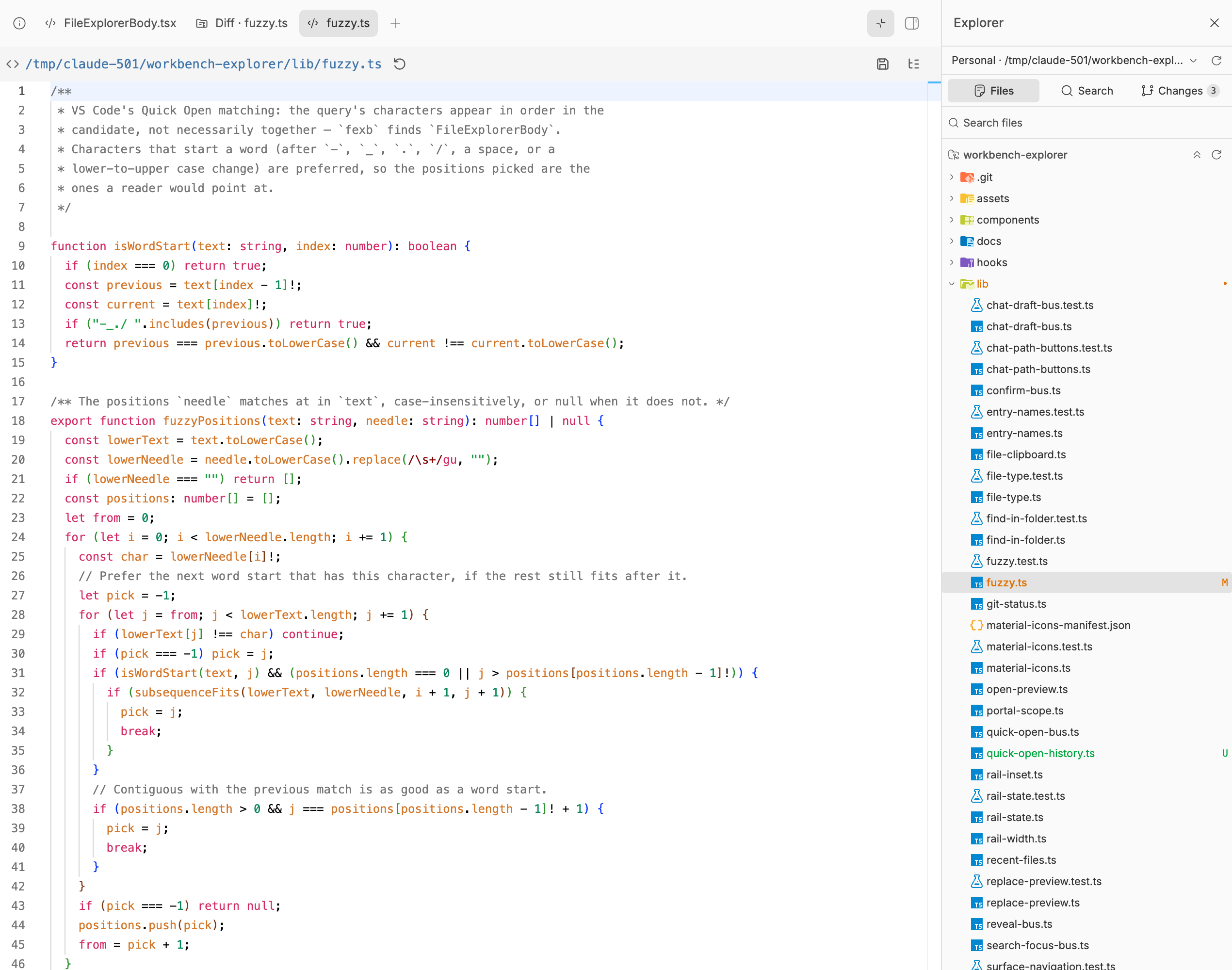This screenshot has height=970, width=1232.
Task: Focus the Search files input field
Action: click(x=1086, y=123)
